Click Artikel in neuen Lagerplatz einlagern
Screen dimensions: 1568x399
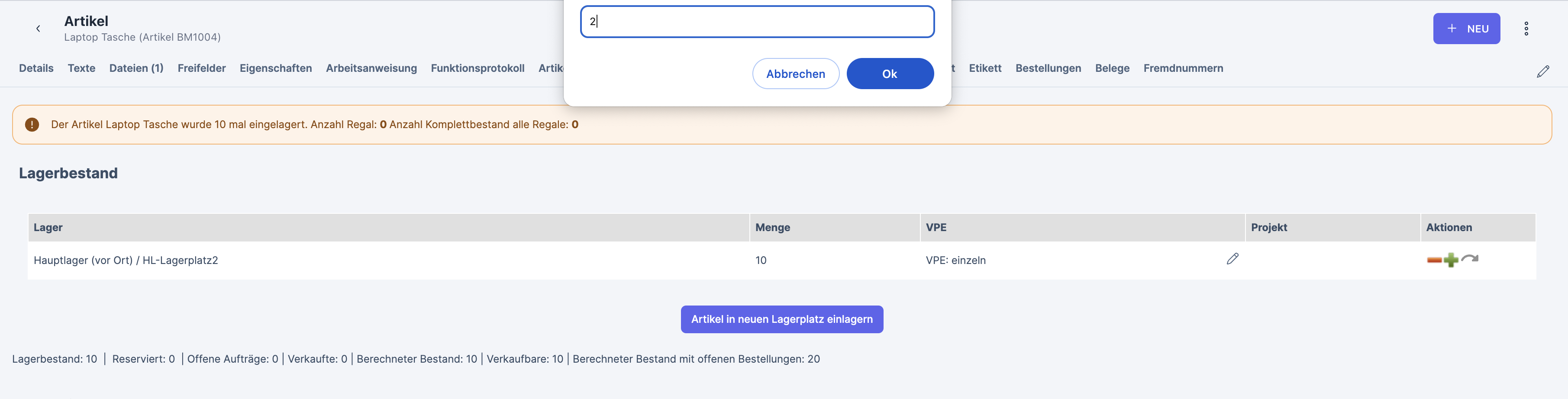pos(781,319)
